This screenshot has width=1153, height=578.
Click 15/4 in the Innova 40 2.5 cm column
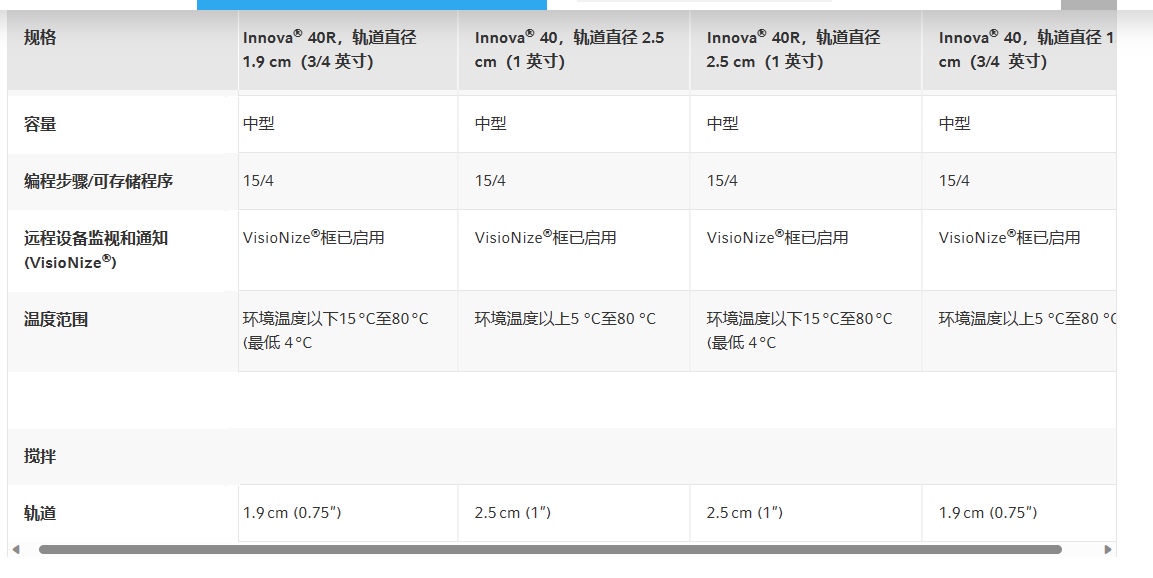490,181
